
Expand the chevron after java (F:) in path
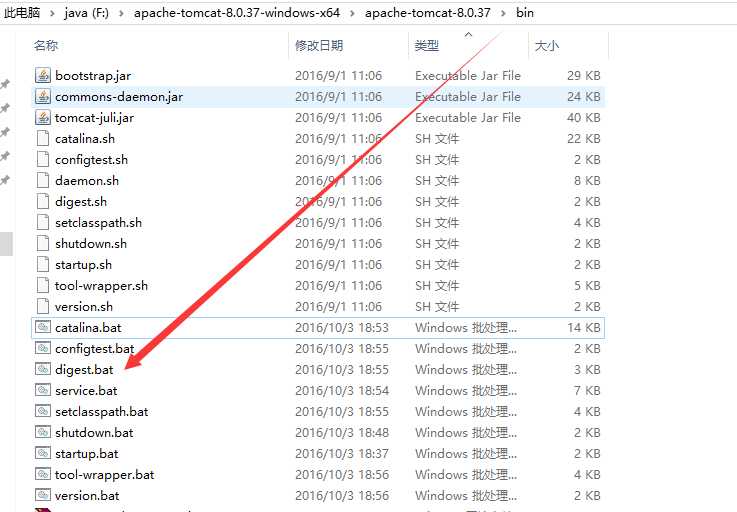tap(121, 13)
